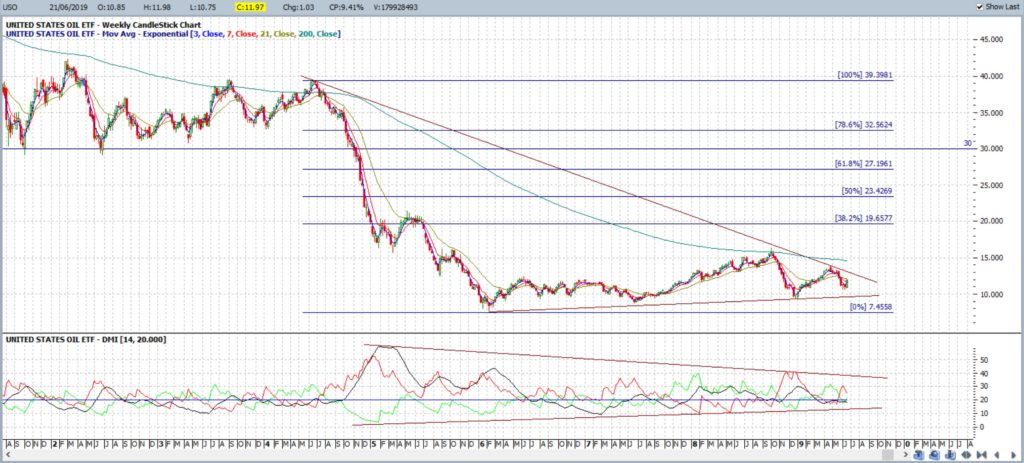
Task: Click the first blue chart tool icon
Action: (x=919, y=455)
